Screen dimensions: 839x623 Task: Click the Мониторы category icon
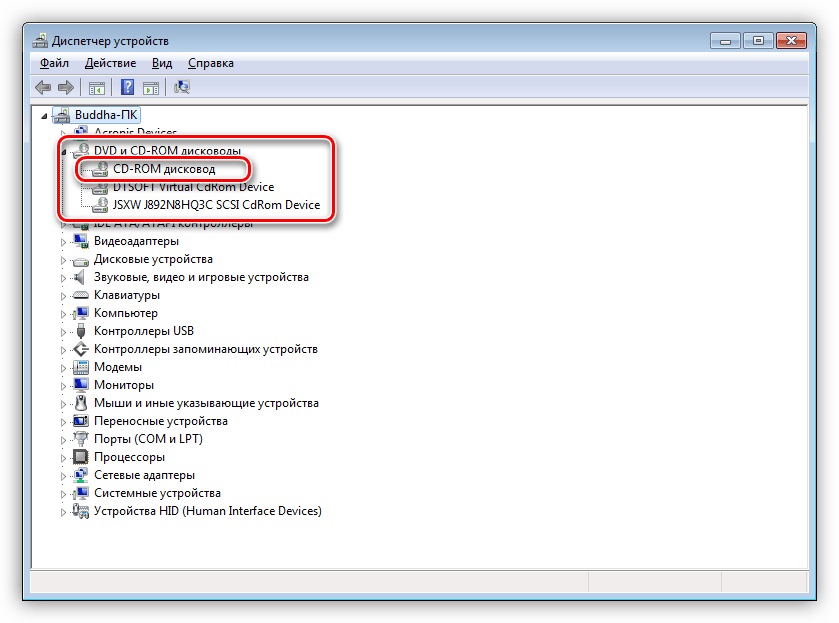tap(82, 385)
